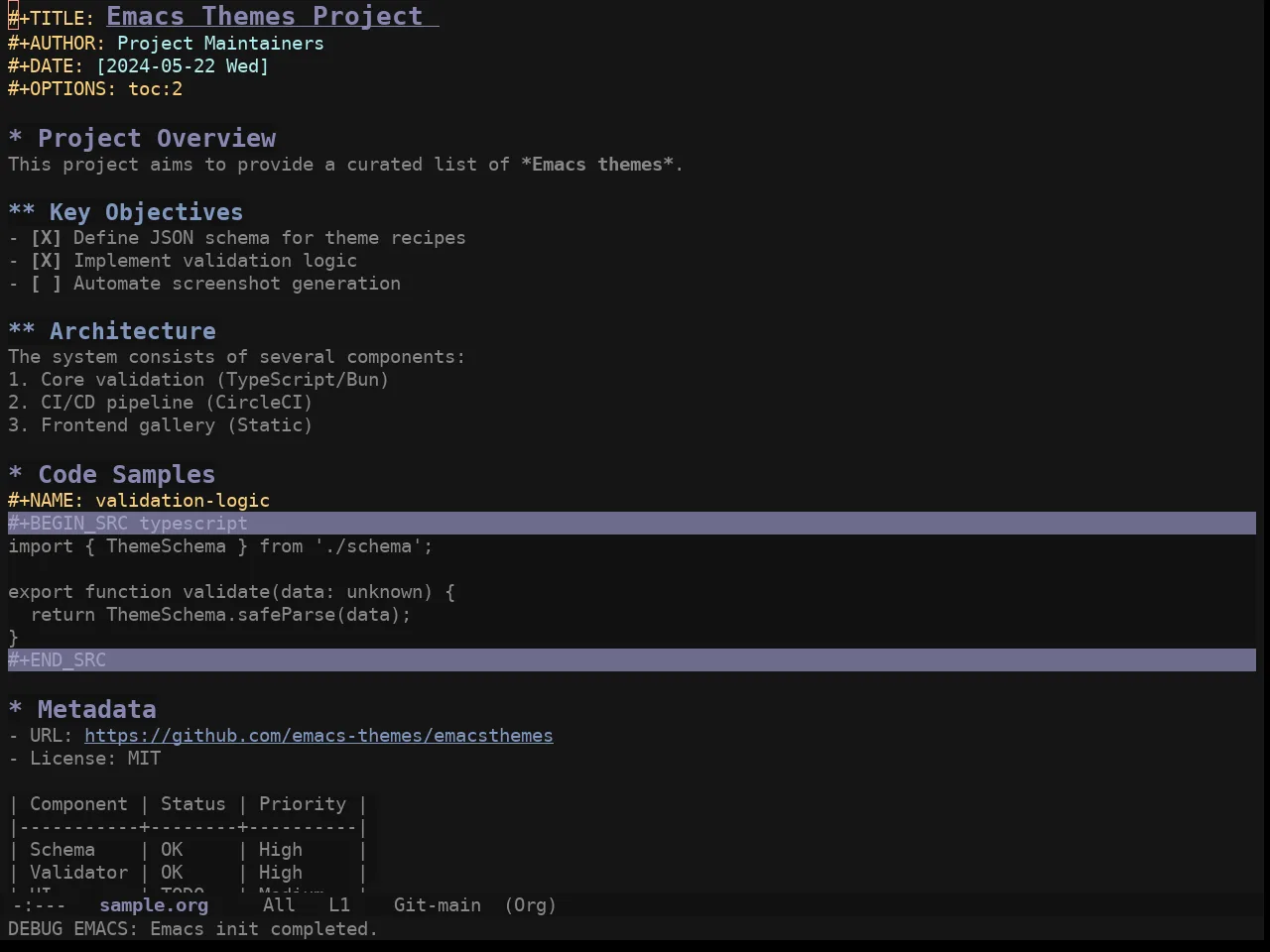Open the github.com emacs-themes URL
This screenshot has width=1270, height=952.
(318, 736)
